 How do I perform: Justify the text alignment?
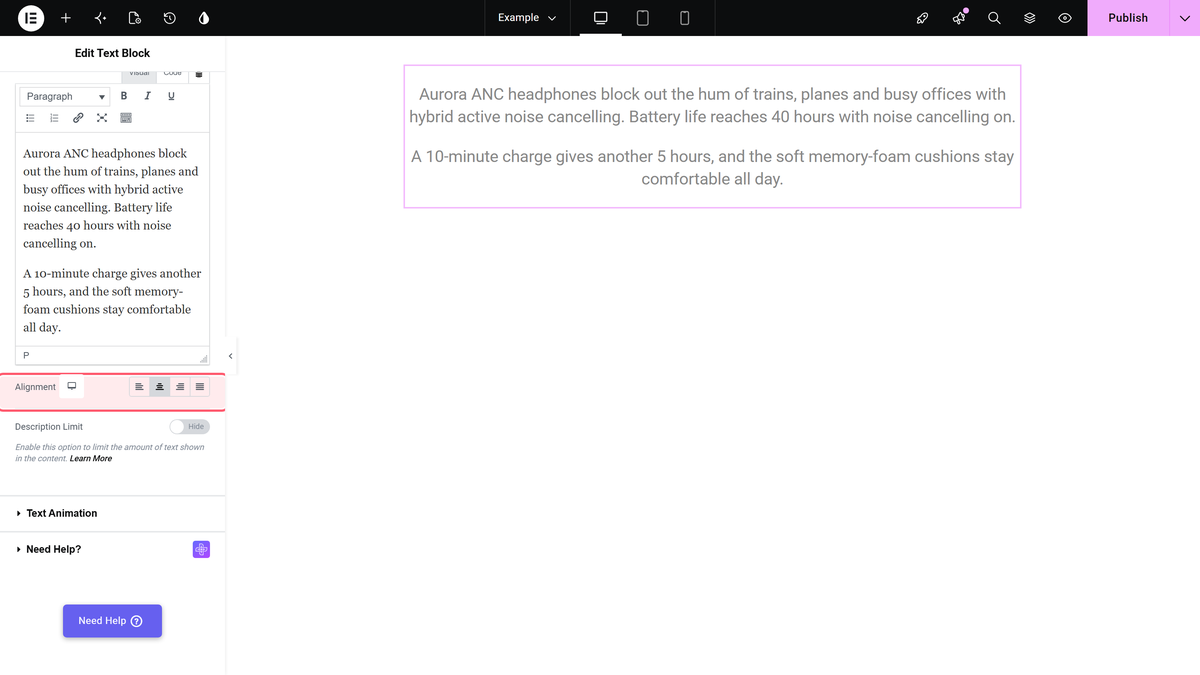(x=200, y=387)
